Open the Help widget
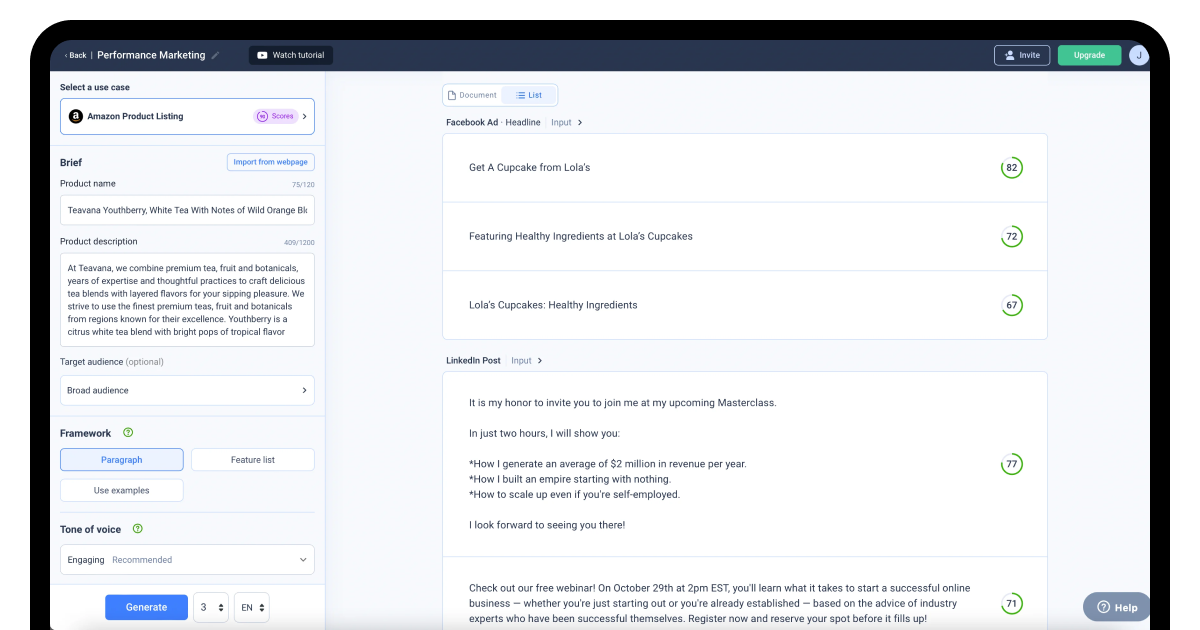Screen dimensions: 1200x630 [x=1117, y=607]
